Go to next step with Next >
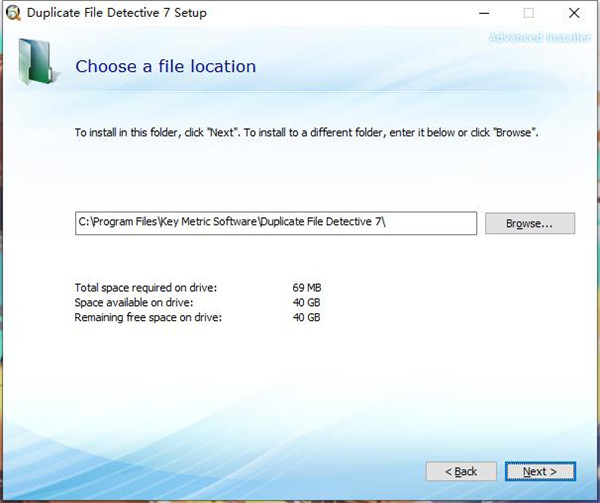Viewport: 600px width, 503px height. pos(540,471)
